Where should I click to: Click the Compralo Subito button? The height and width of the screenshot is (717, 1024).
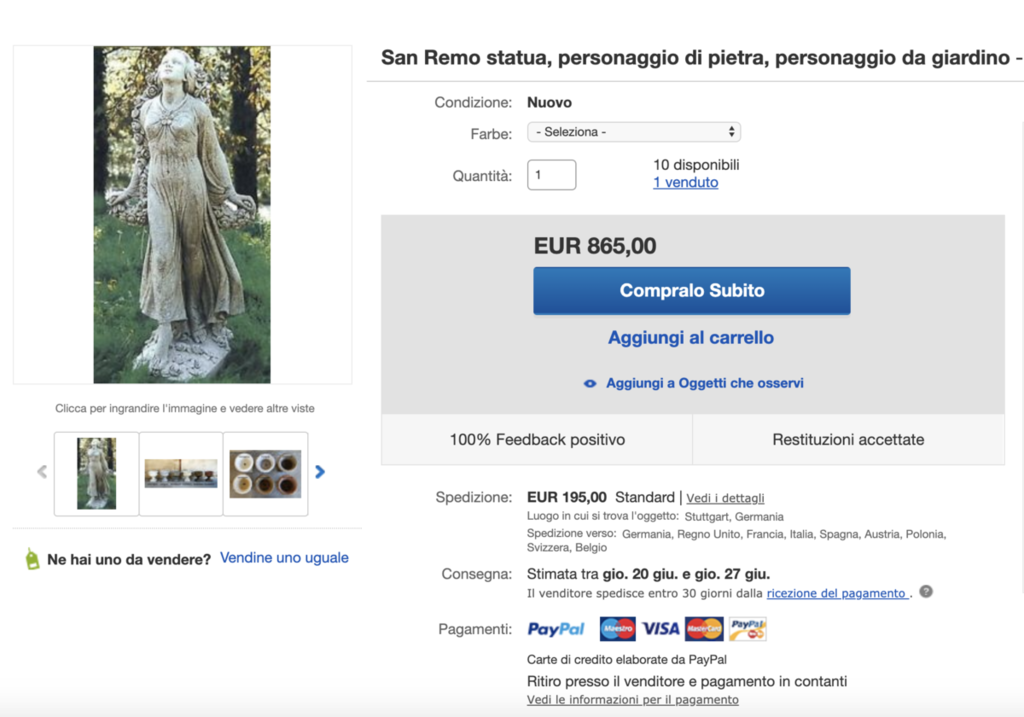[692, 291]
